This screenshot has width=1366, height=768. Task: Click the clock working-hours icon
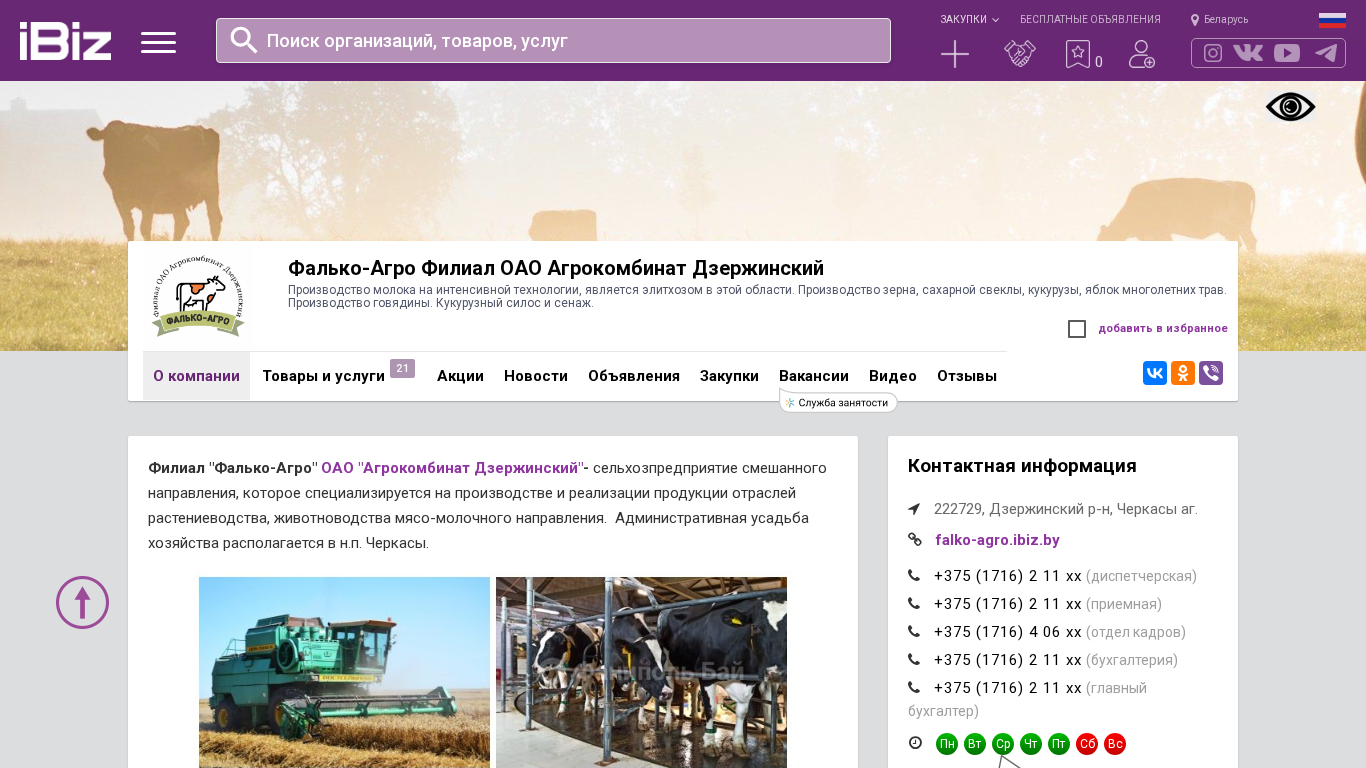click(915, 743)
